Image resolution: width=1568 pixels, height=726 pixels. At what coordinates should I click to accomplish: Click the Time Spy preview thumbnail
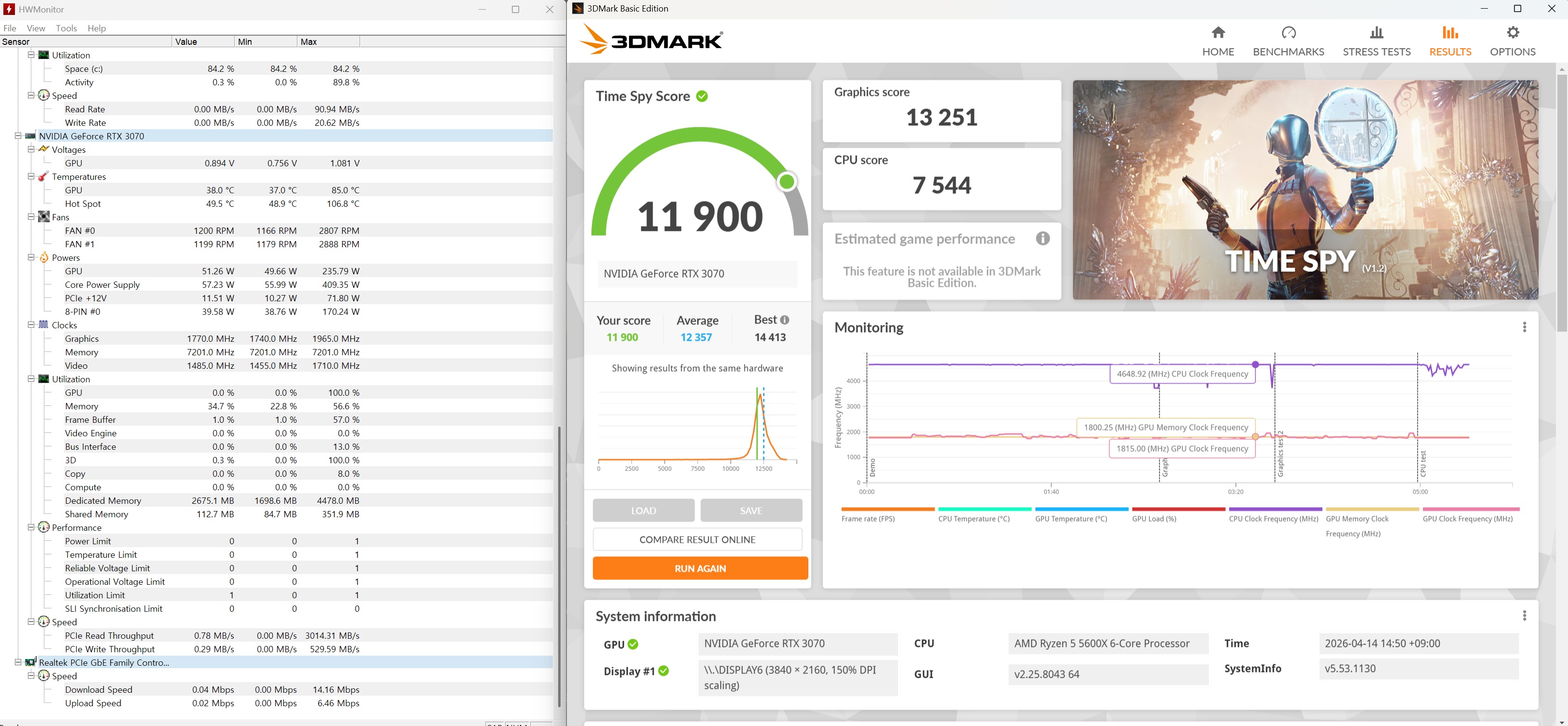coord(1305,190)
